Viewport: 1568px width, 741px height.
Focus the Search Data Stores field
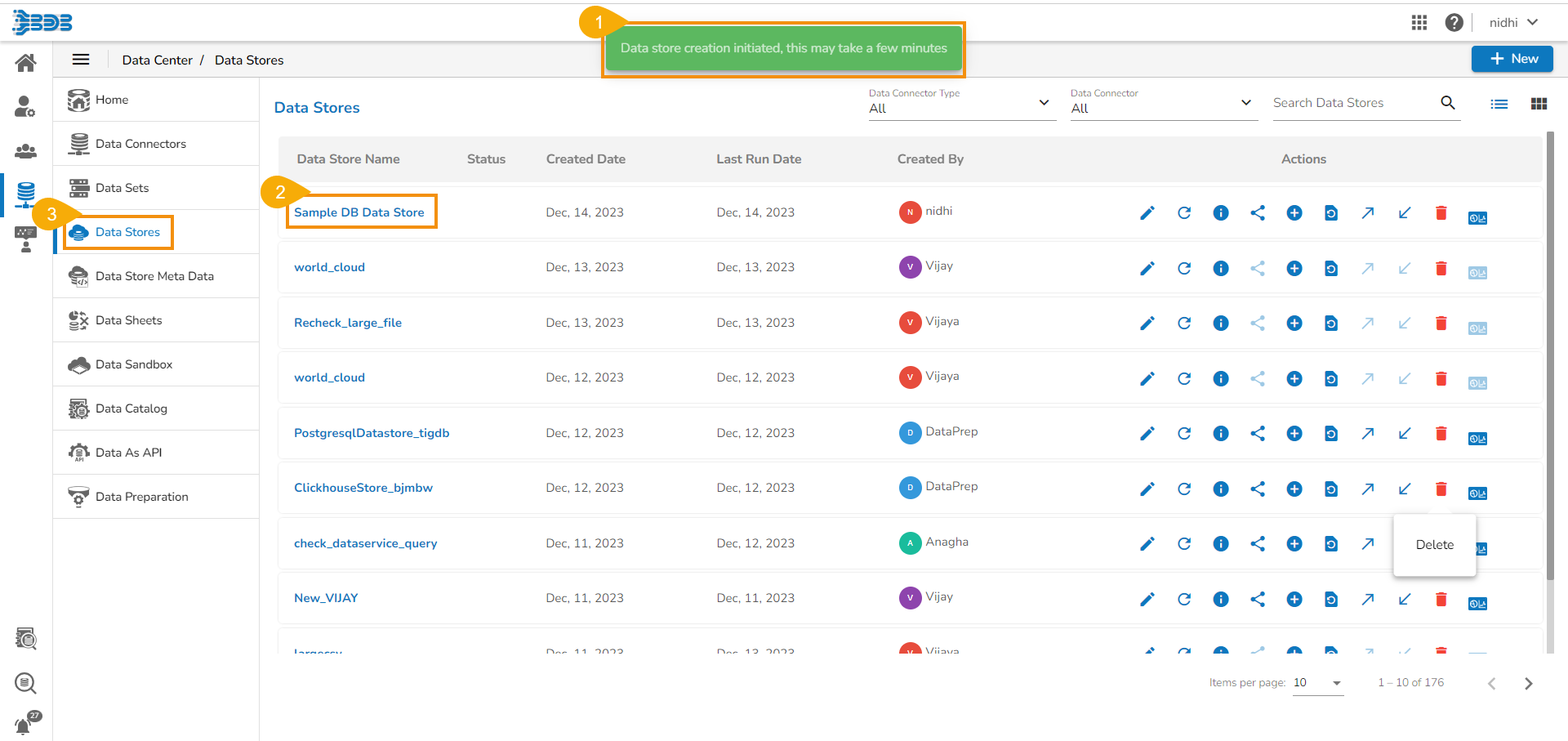click(x=1353, y=103)
